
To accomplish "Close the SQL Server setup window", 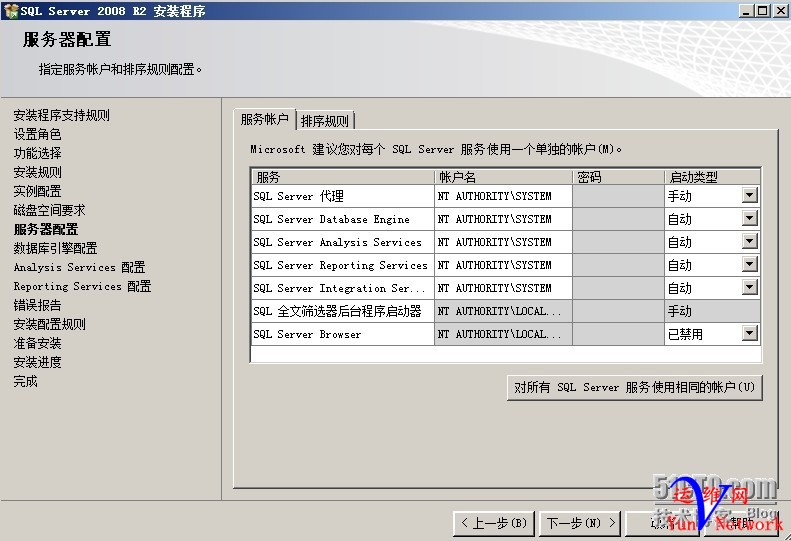I will tap(780, 11).
